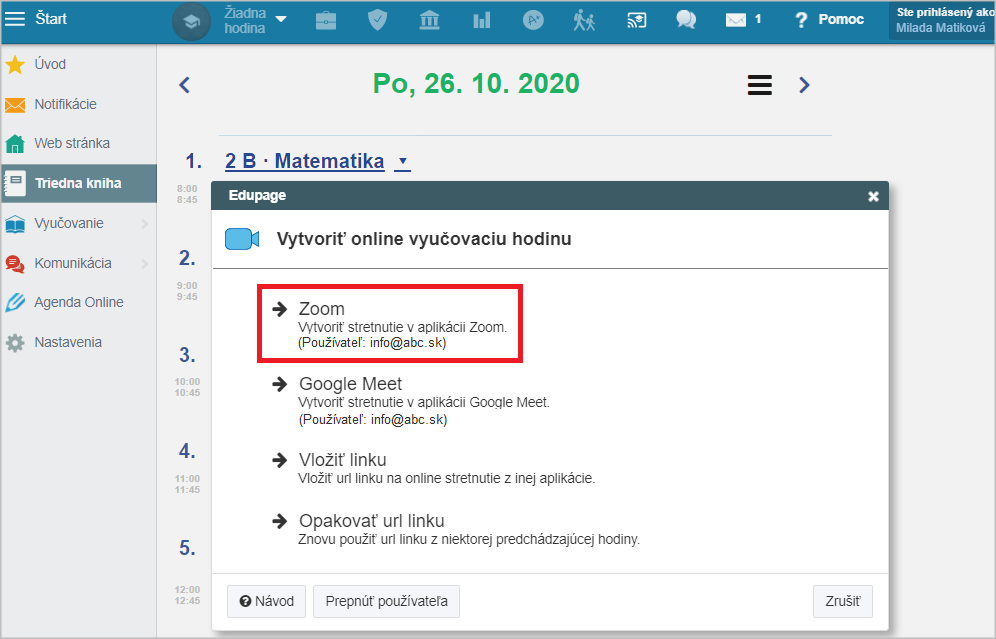Viewport: 996px width, 639px height.
Task: Click the yellow star Úvod icon
Action: click(15, 64)
